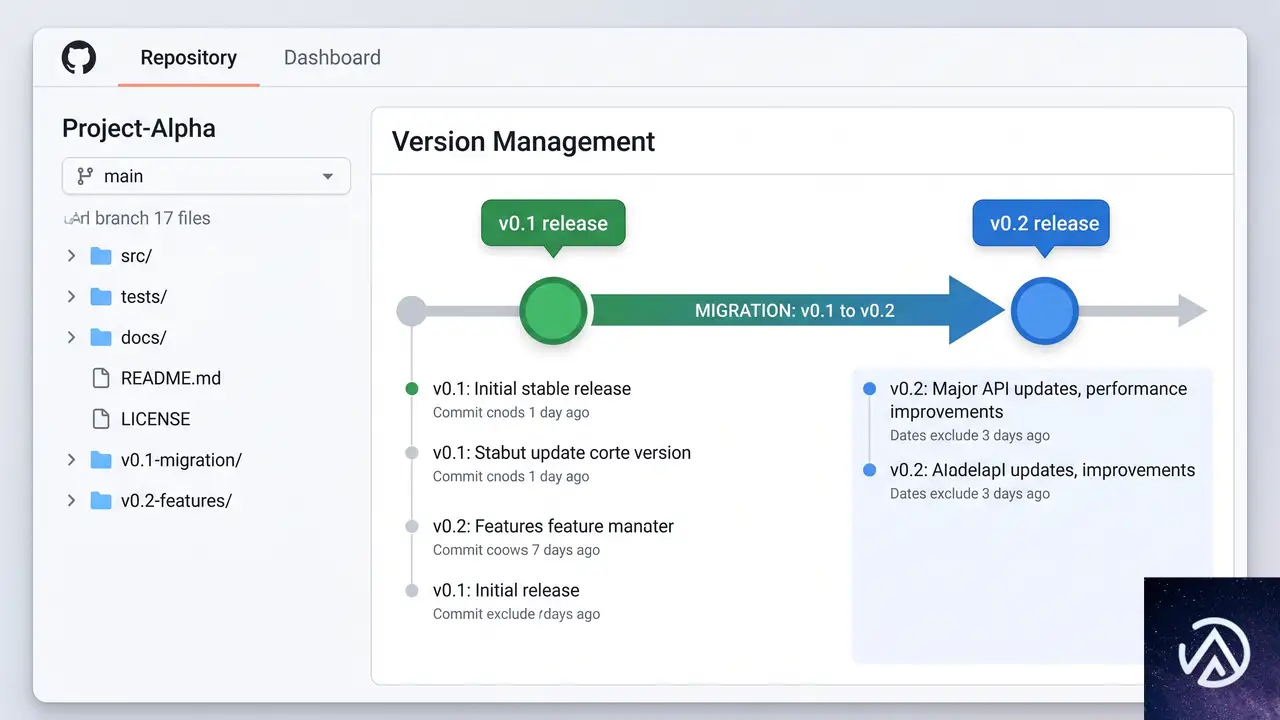The image size is (1280, 720).
Task: Click the MIGRATION: v0.1 to v0.2 arrow
Action: [797, 310]
